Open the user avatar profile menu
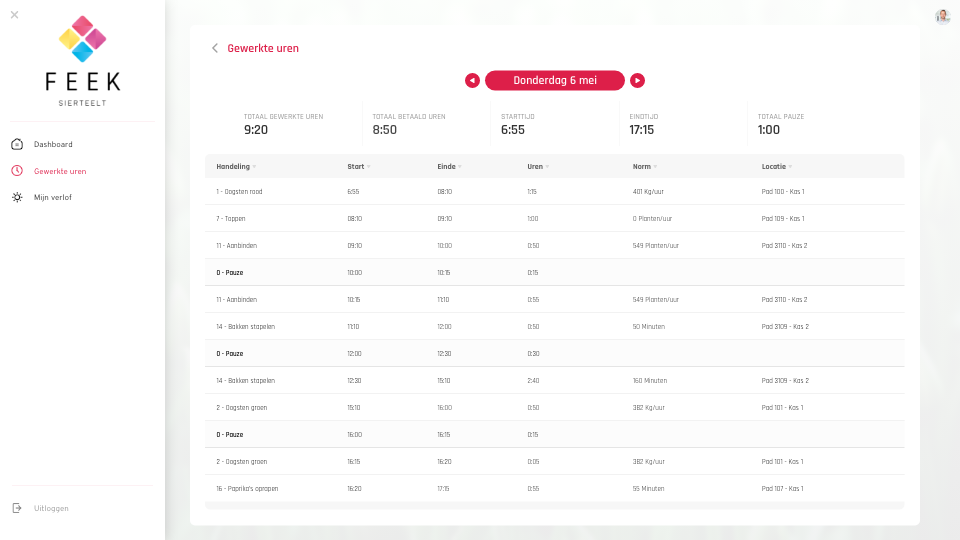The width and height of the screenshot is (960, 540). pos(942,16)
